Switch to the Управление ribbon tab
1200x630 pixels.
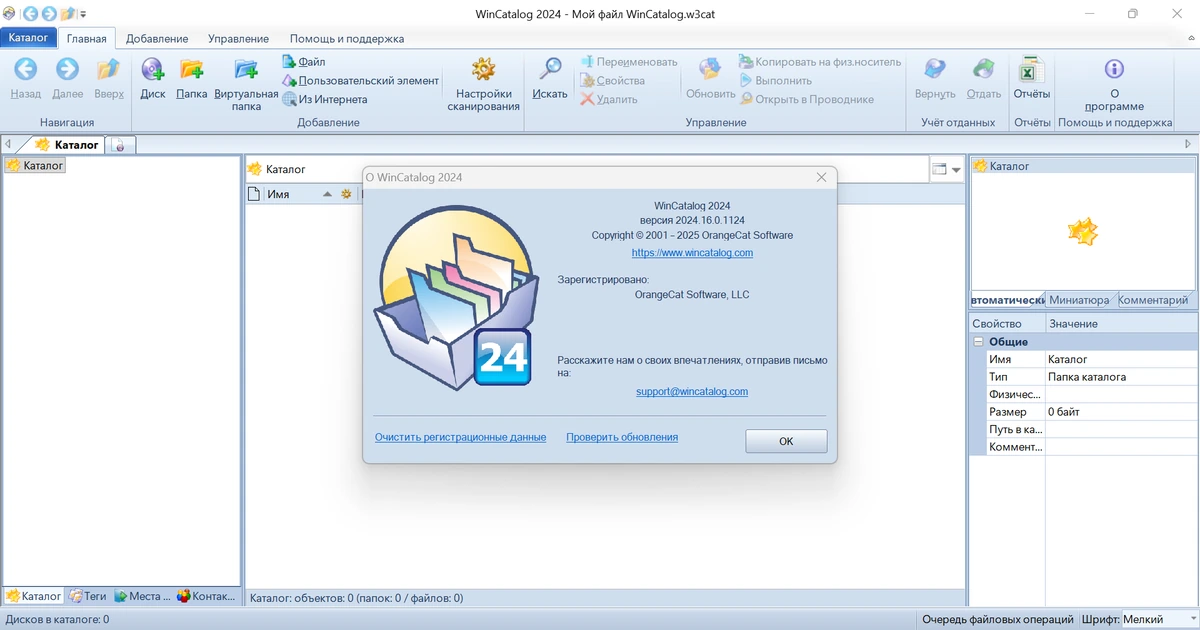(238, 38)
